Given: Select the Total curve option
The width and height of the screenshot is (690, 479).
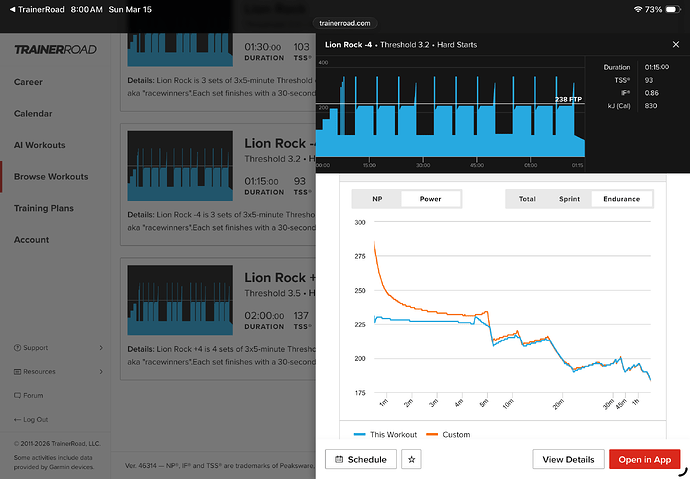Looking at the screenshot, I should coord(527,199).
